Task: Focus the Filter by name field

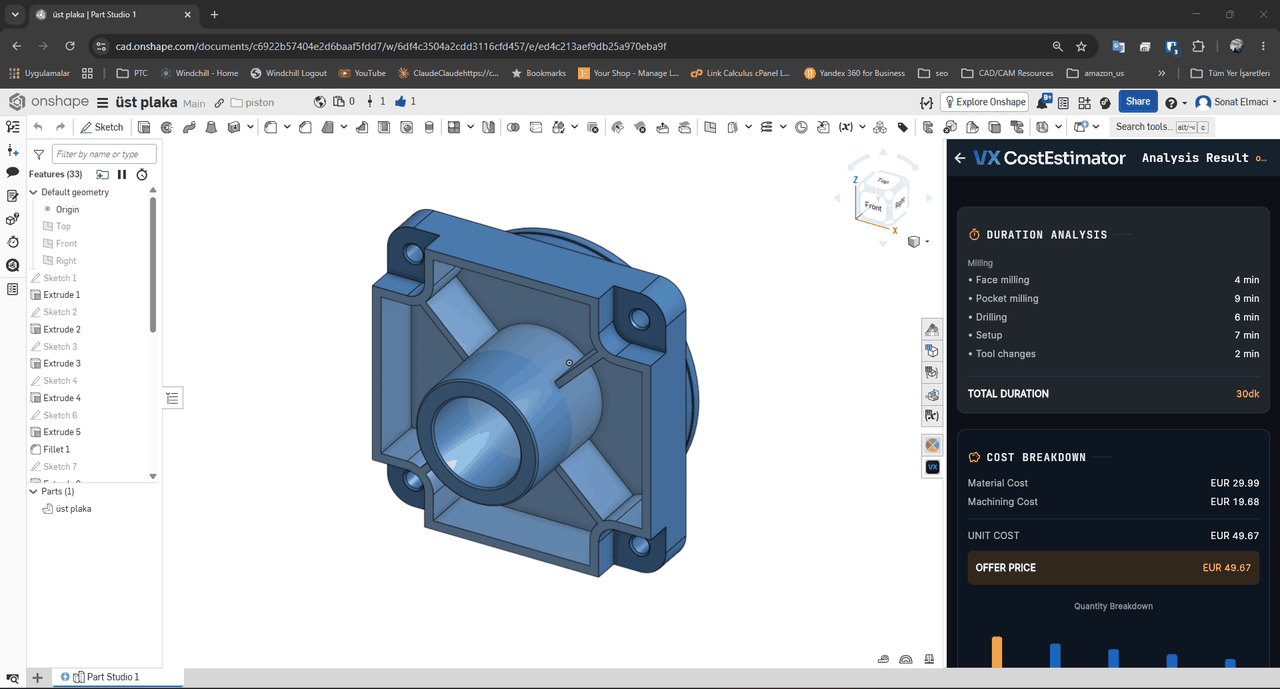Action: coord(104,154)
